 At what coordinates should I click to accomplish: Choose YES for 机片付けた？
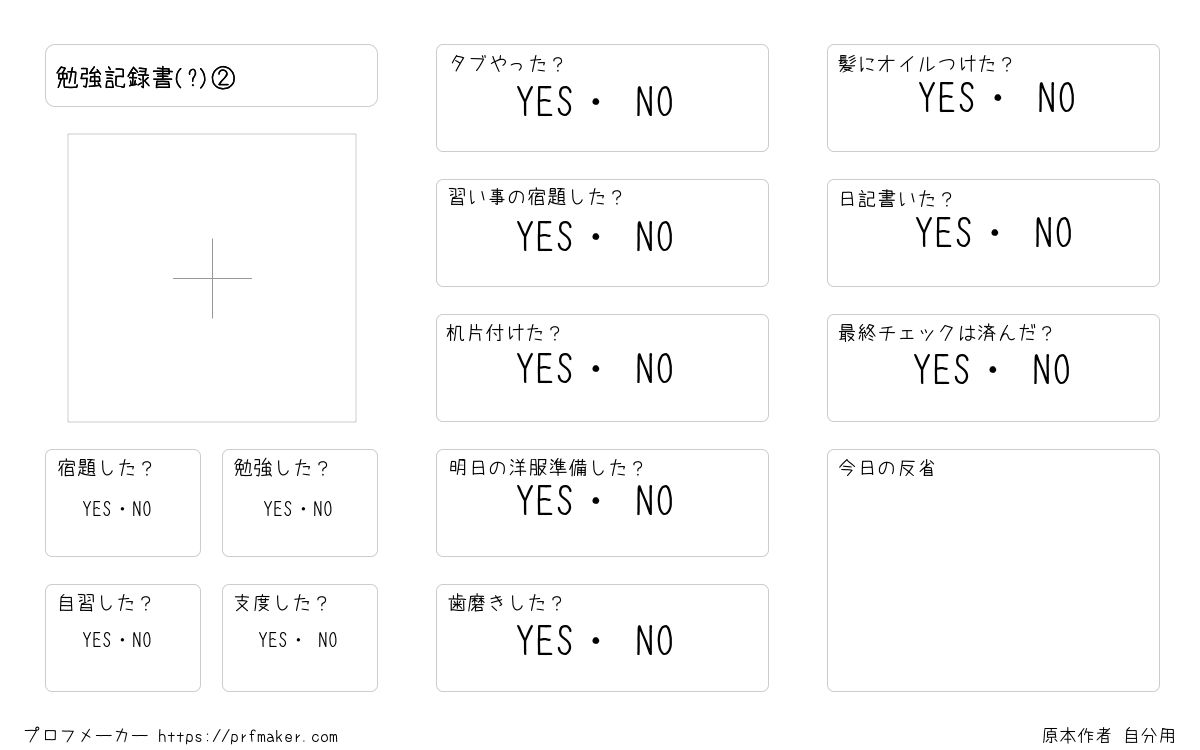(x=545, y=369)
